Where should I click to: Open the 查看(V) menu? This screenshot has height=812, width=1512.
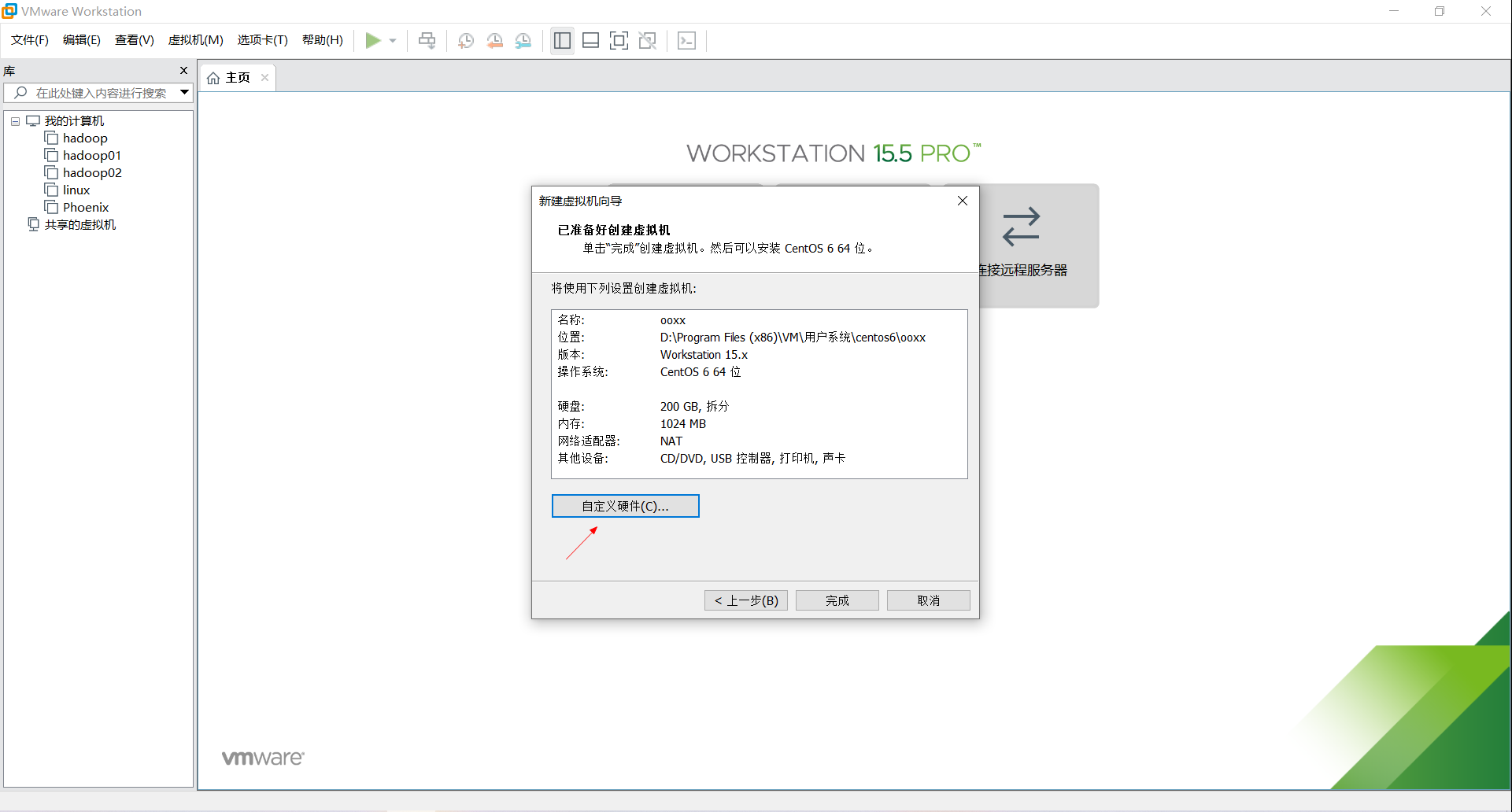135,40
